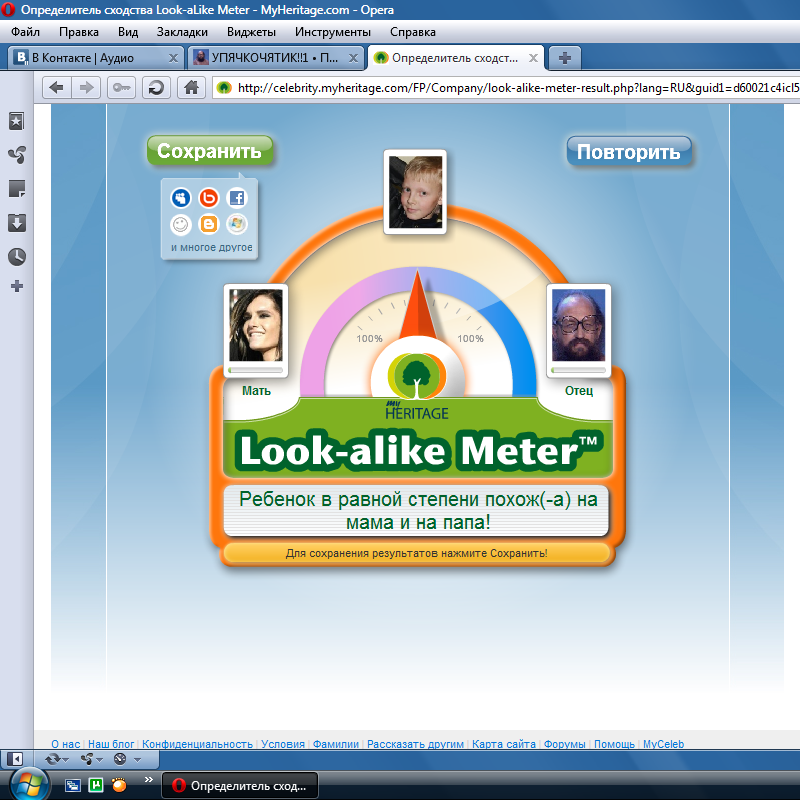Open the Вид menu

pyautogui.click(x=128, y=32)
